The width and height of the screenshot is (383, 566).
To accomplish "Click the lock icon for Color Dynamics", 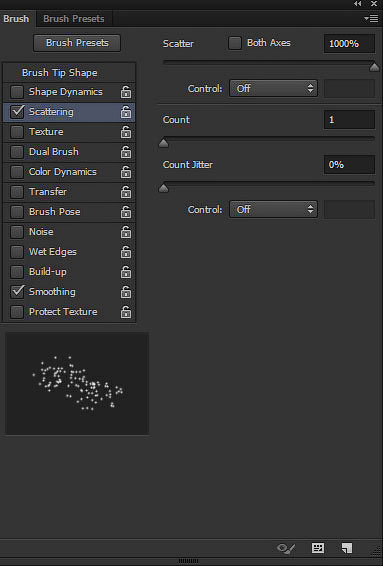I will pyautogui.click(x=126, y=172).
